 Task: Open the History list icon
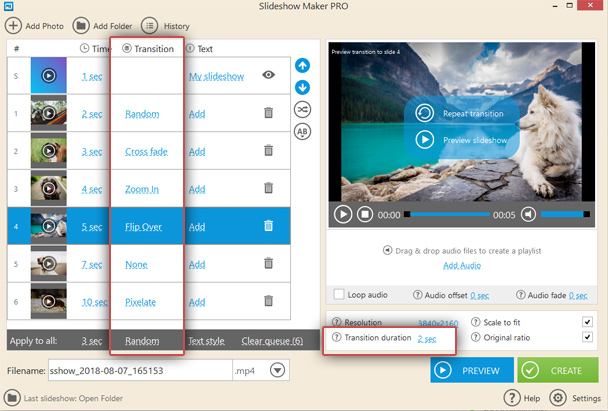coord(149,26)
